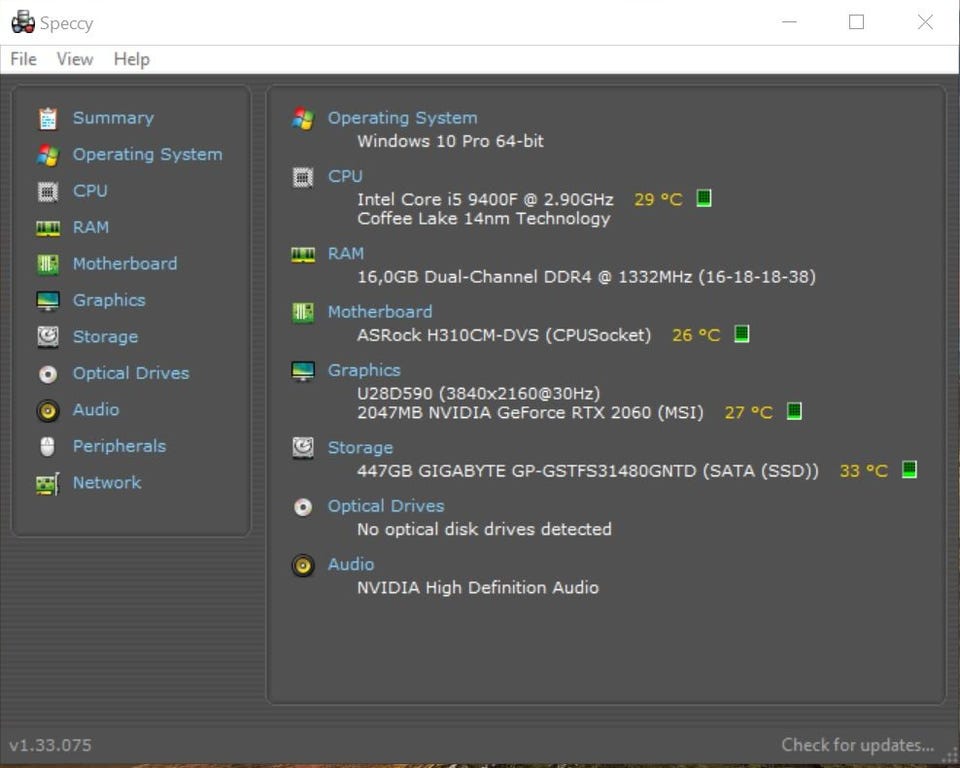Screen dimensions: 960x768
Task: Click the Audio heading link in main panel
Action: click(x=351, y=564)
